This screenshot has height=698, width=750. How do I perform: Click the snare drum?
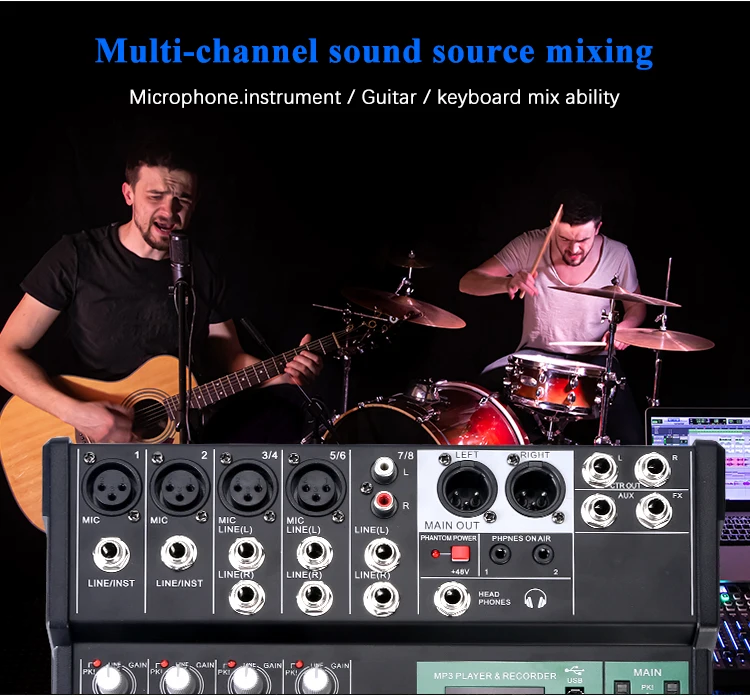(555, 385)
